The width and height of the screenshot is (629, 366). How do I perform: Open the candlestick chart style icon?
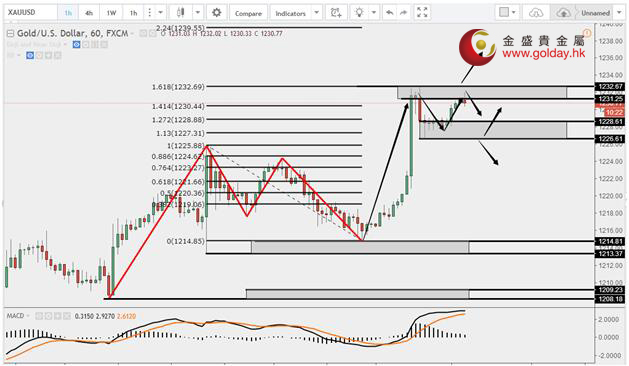tap(181, 13)
